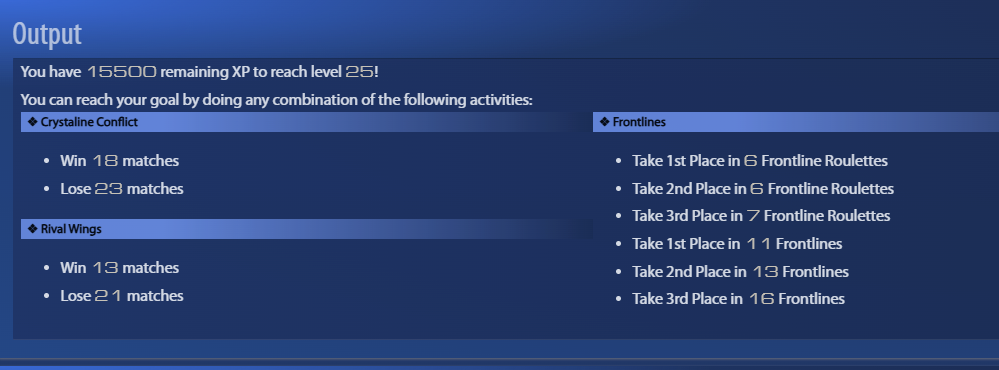Click the target level 25 number

pos(359,72)
